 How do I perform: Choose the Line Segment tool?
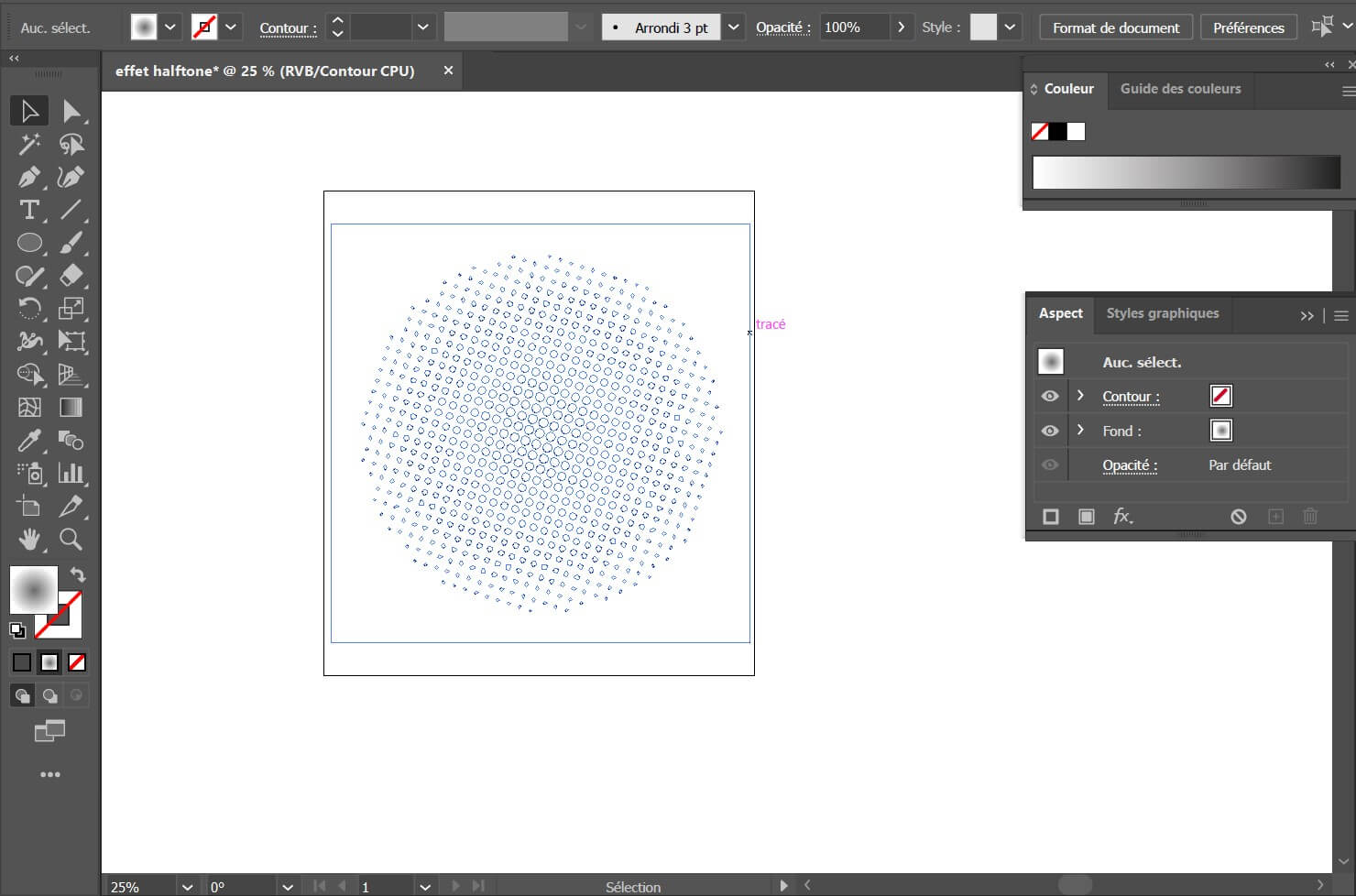(71, 210)
